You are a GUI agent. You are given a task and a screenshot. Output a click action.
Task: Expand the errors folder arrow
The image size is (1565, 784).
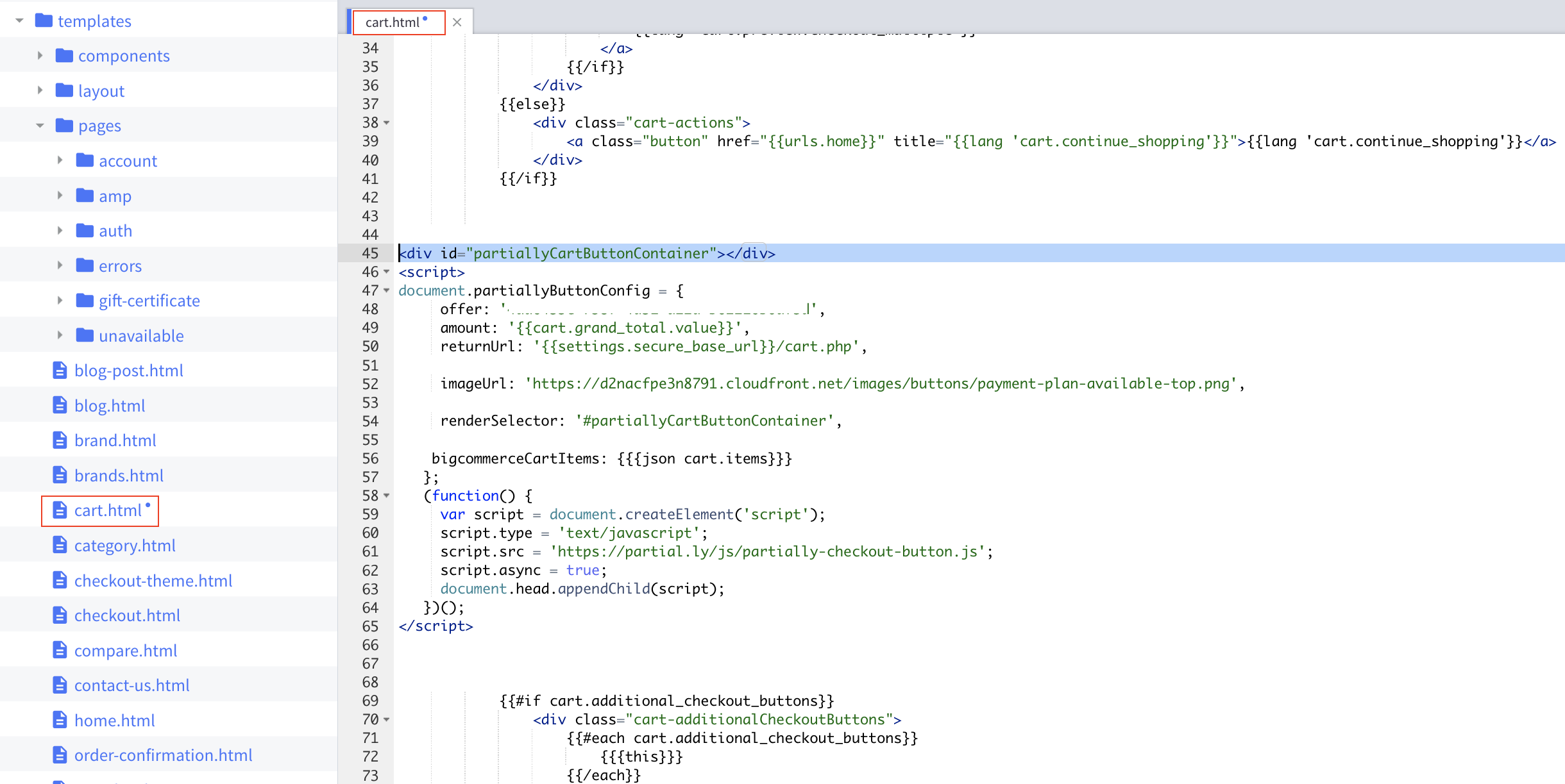[60, 265]
